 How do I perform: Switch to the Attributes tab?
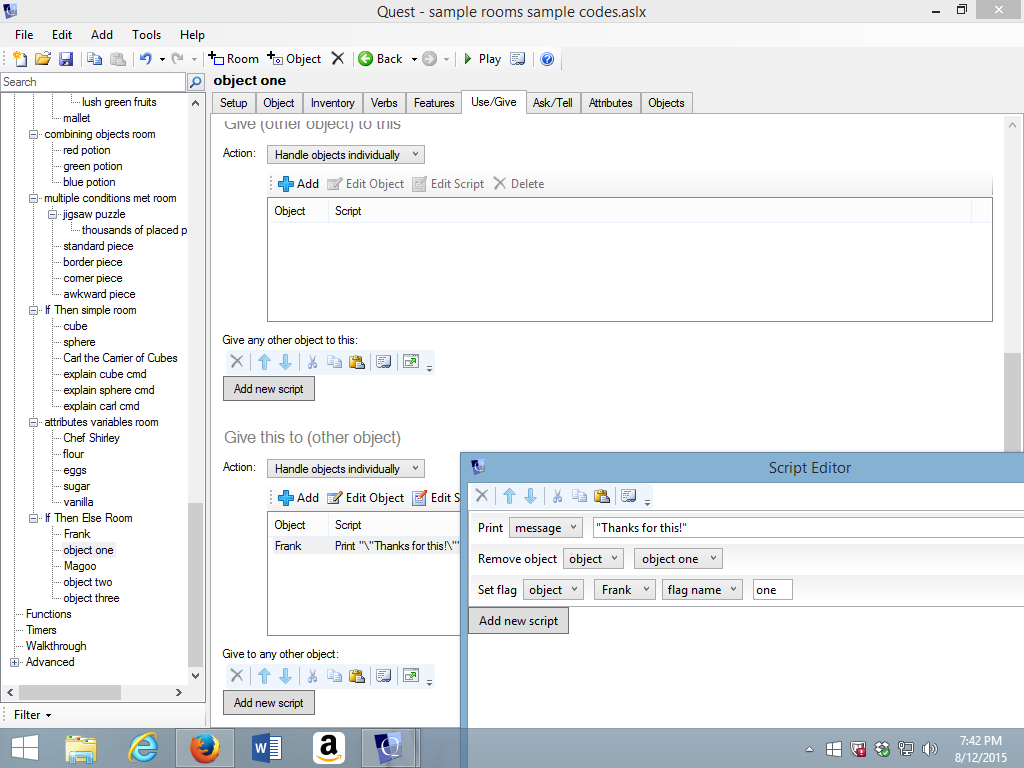[x=610, y=102]
